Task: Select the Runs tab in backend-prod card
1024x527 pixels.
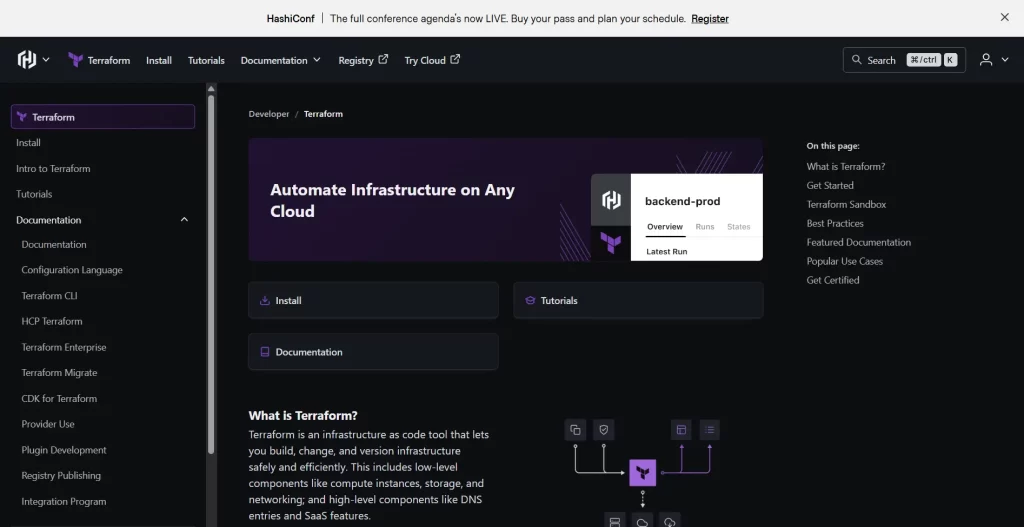Action: pyautogui.click(x=705, y=227)
